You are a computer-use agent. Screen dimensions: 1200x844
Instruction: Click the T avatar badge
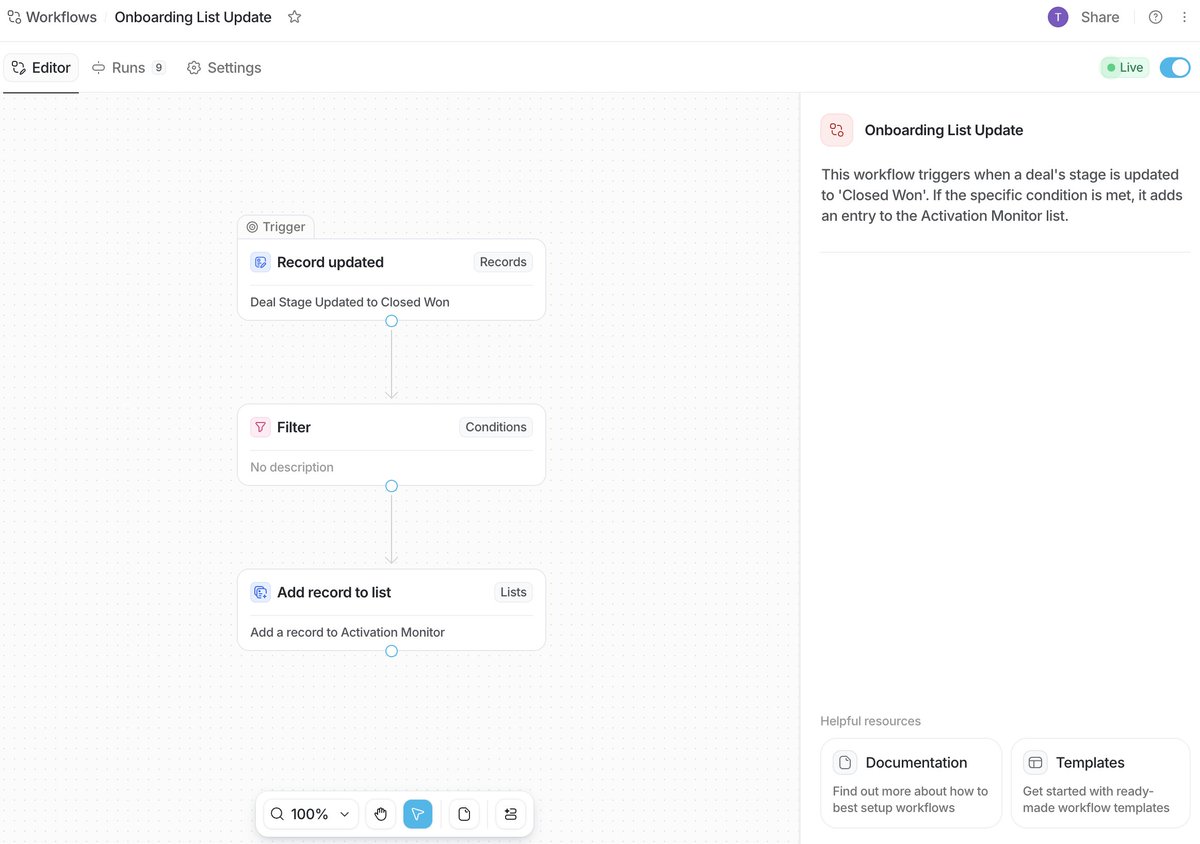pyautogui.click(x=1058, y=16)
